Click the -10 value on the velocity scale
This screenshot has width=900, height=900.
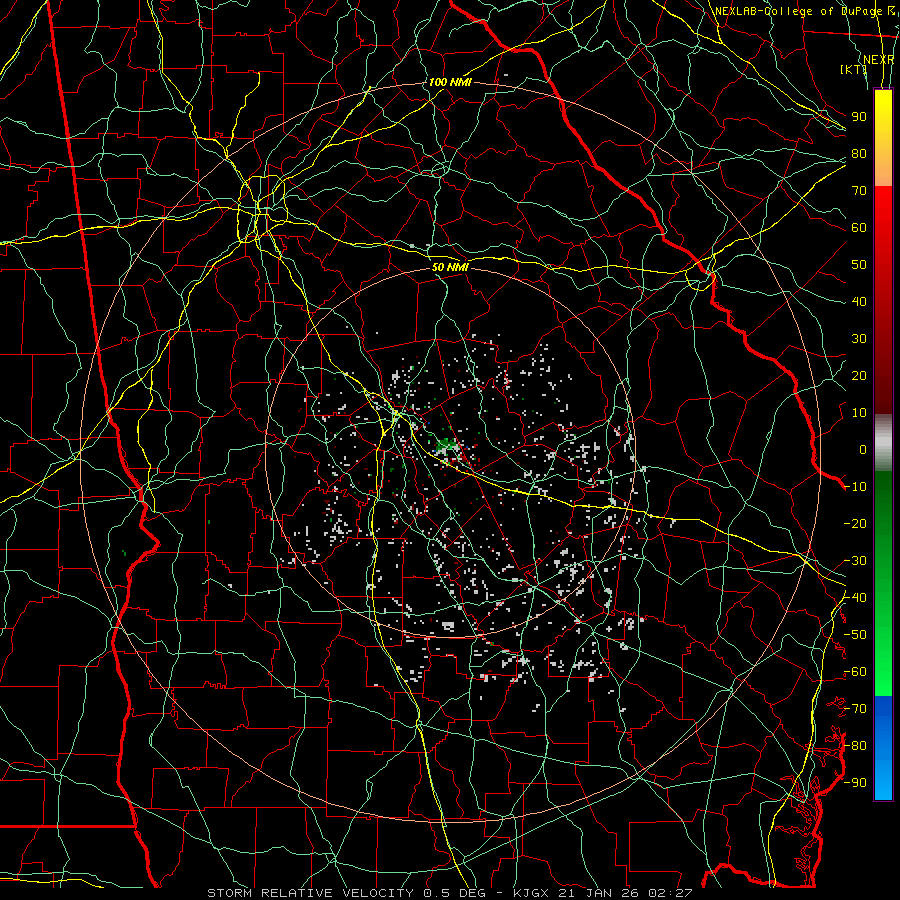pyautogui.click(x=855, y=487)
